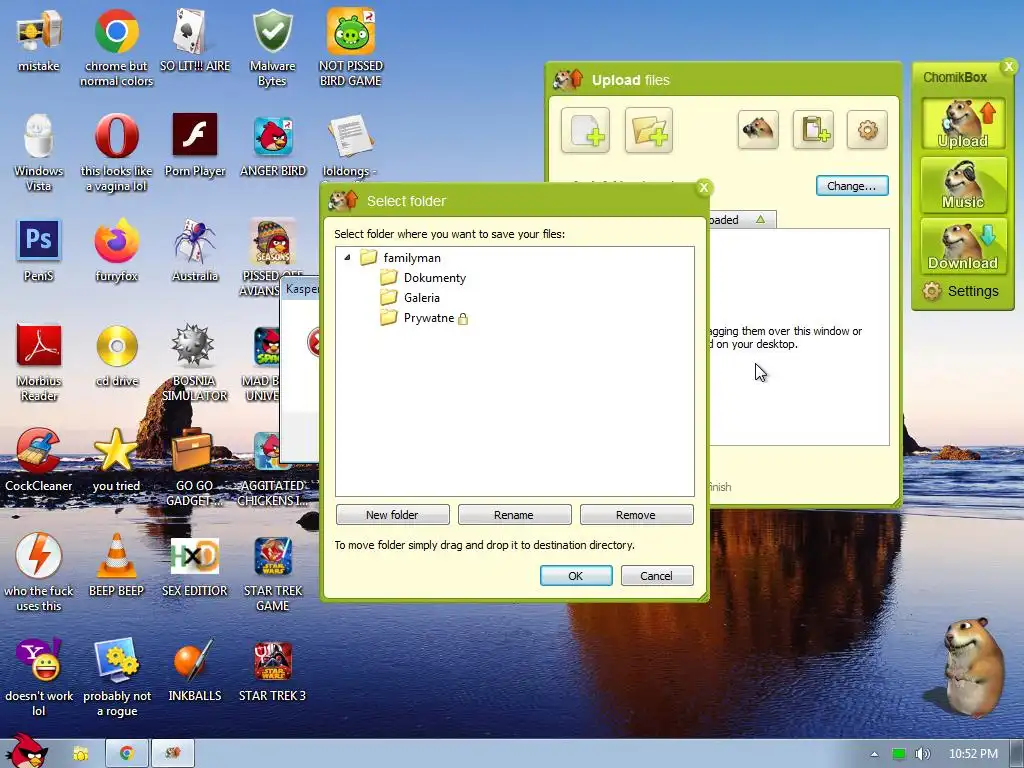The image size is (1024, 768).
Task: Open Music in the ChomikBox panel
Action: (x=963, y=185)
